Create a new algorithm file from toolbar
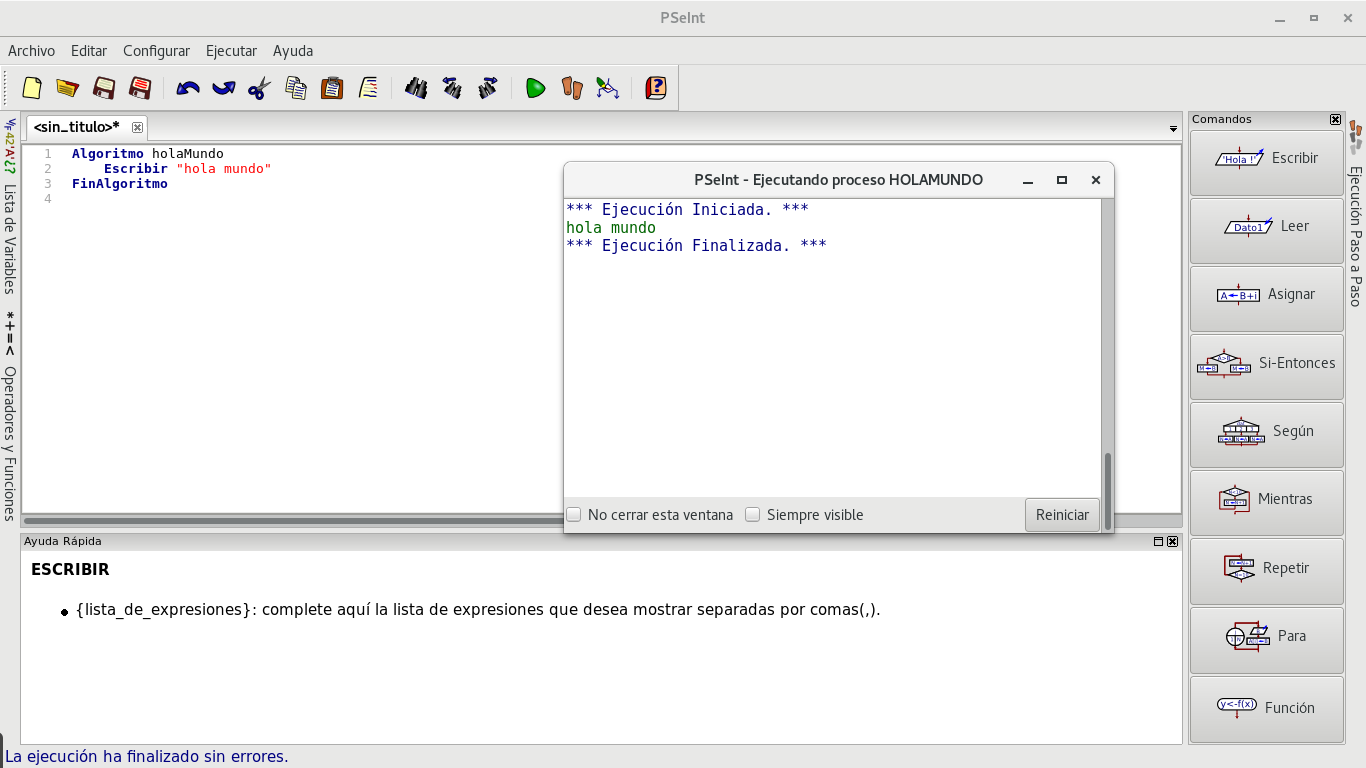 pos(32,88)
